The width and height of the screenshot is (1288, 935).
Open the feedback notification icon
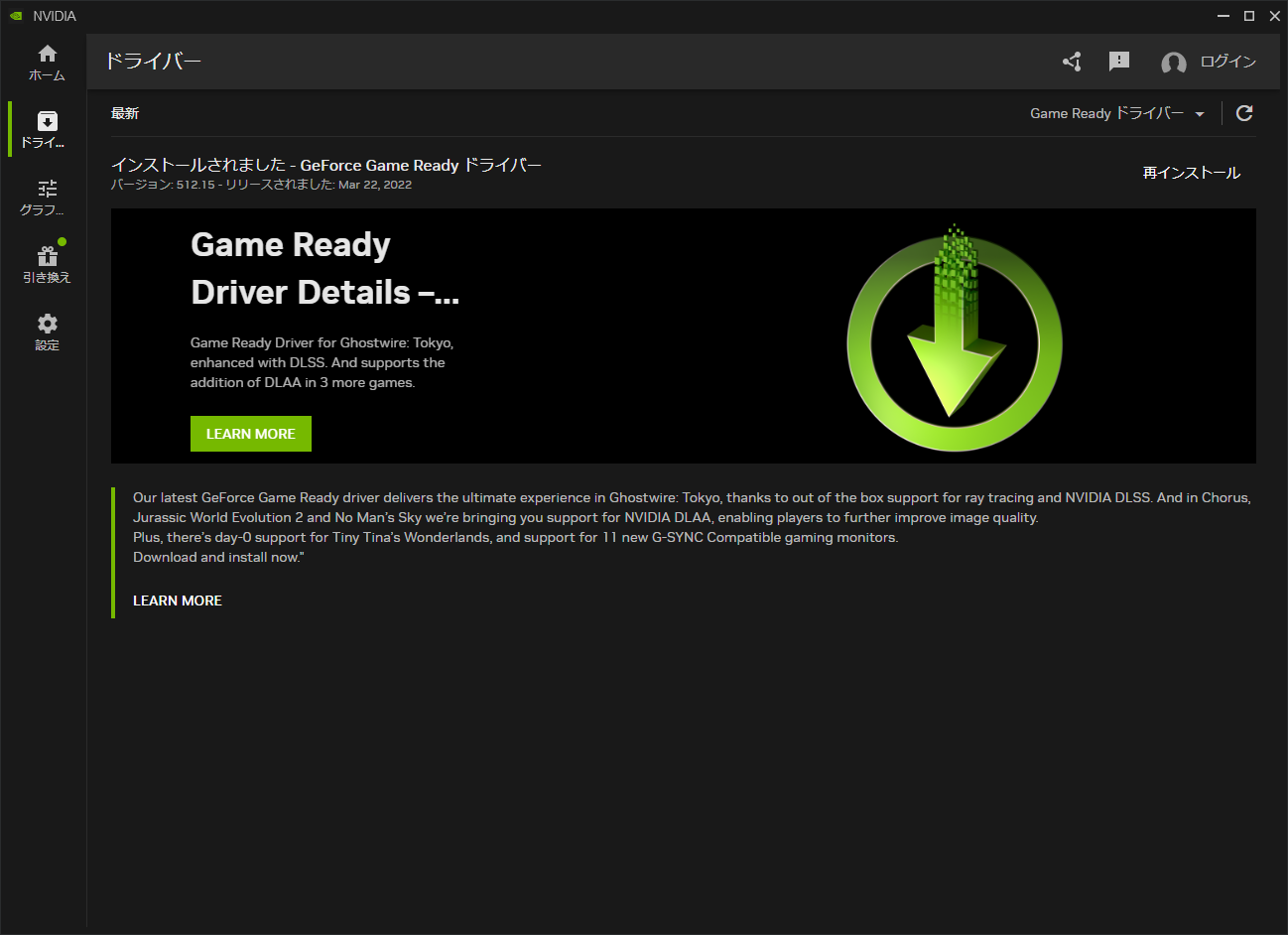point(1119,62)
